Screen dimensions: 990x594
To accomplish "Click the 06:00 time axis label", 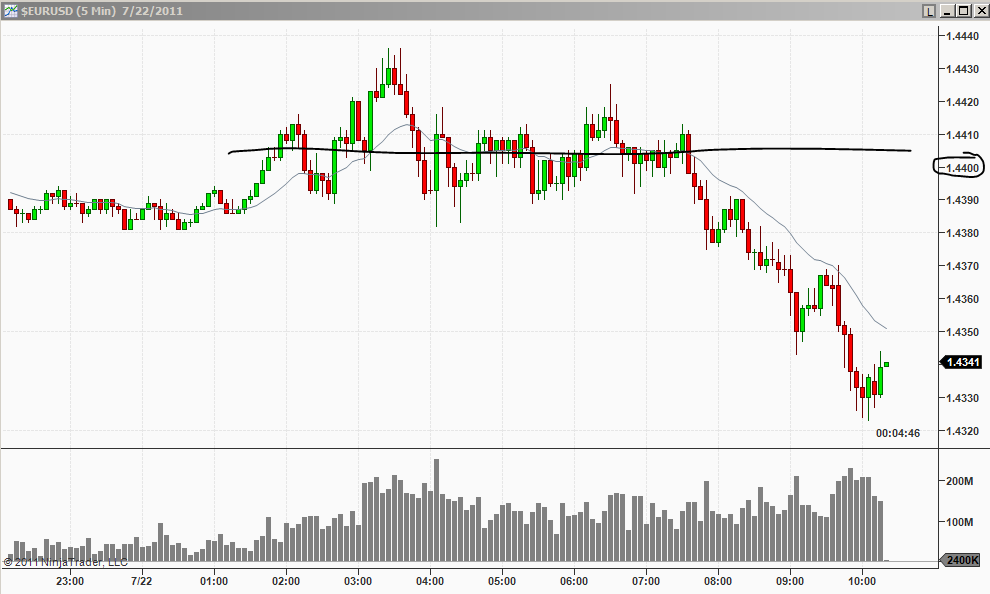I will click(x=574, y=581).
